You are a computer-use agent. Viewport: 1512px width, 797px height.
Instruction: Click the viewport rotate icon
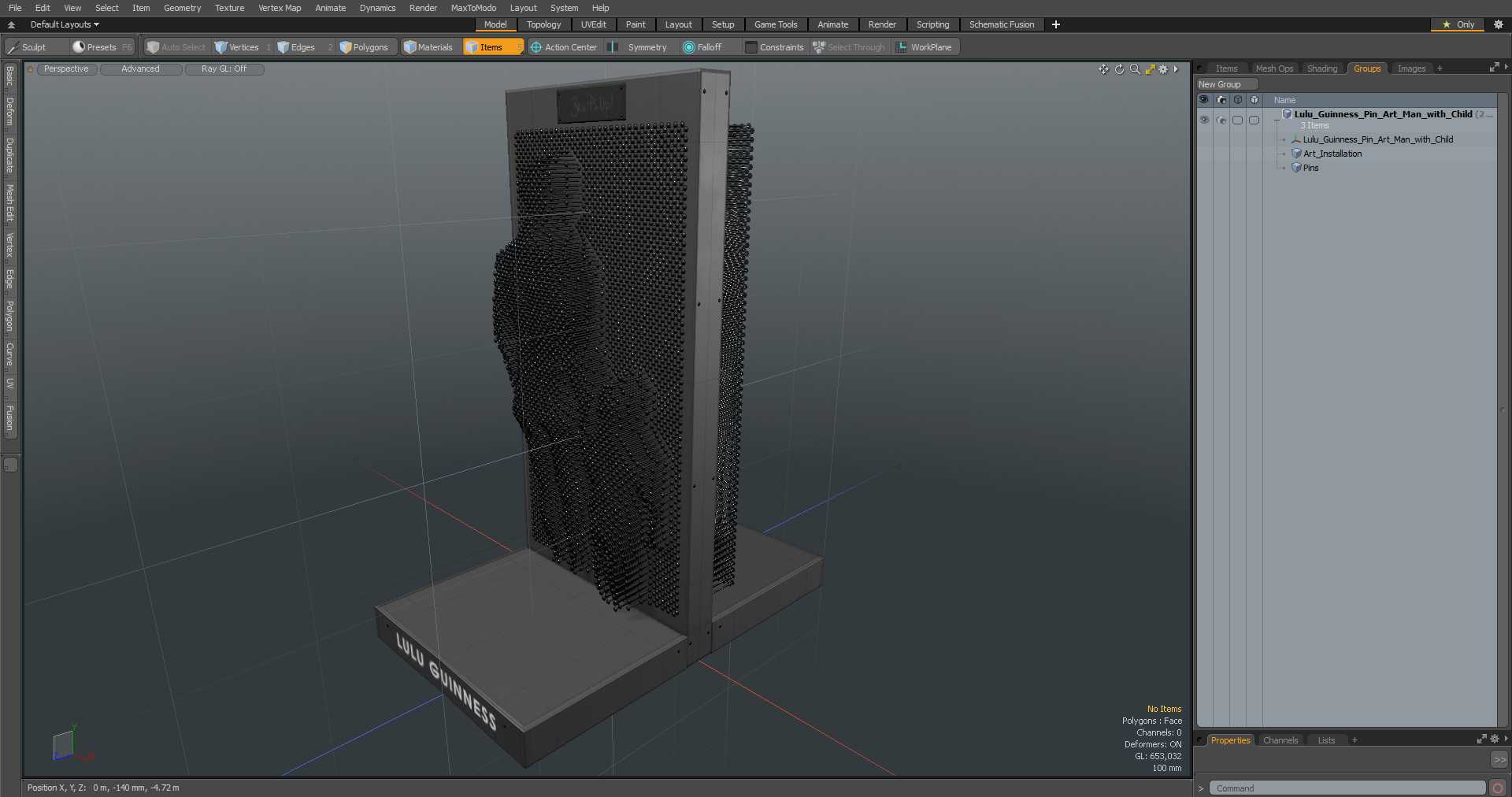tap(1119, 69)
